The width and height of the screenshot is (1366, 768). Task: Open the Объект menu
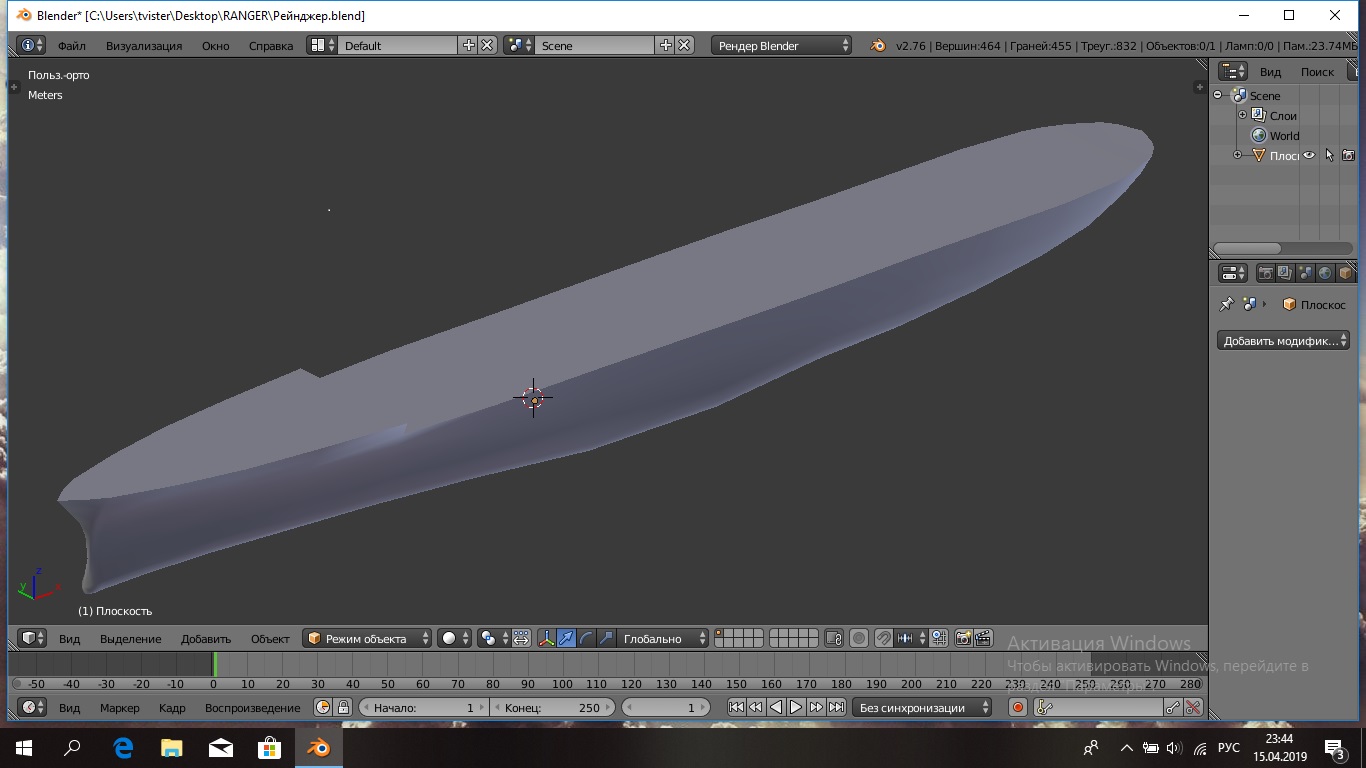coord(270,639)
